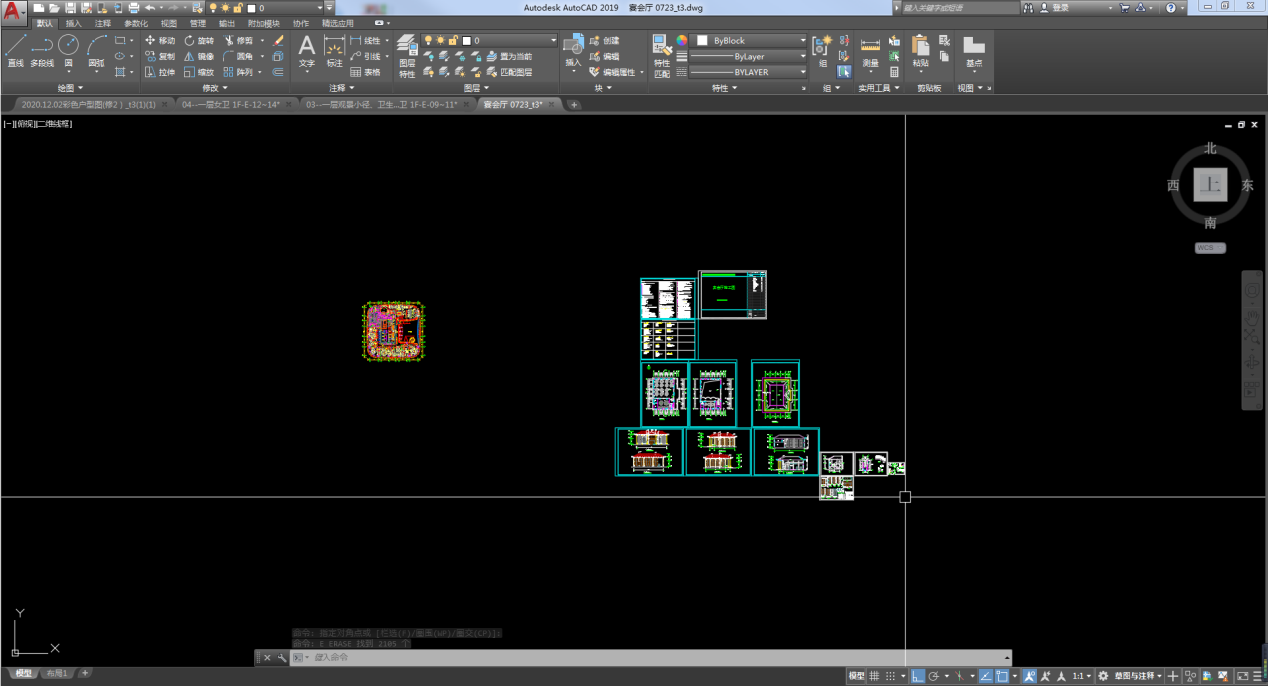
Task: Switch to the Parametric (参数化) ribbon tab
Action: click(x=136, y=23)
